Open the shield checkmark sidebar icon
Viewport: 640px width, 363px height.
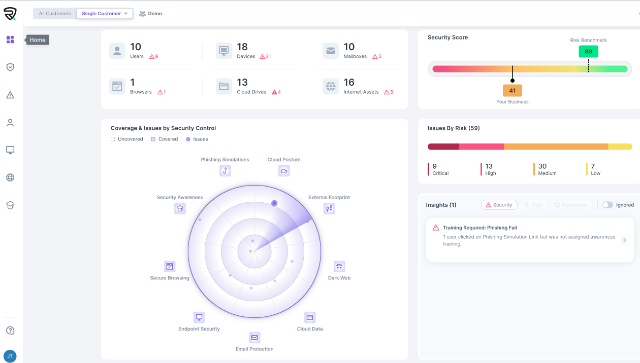(10, 67)
